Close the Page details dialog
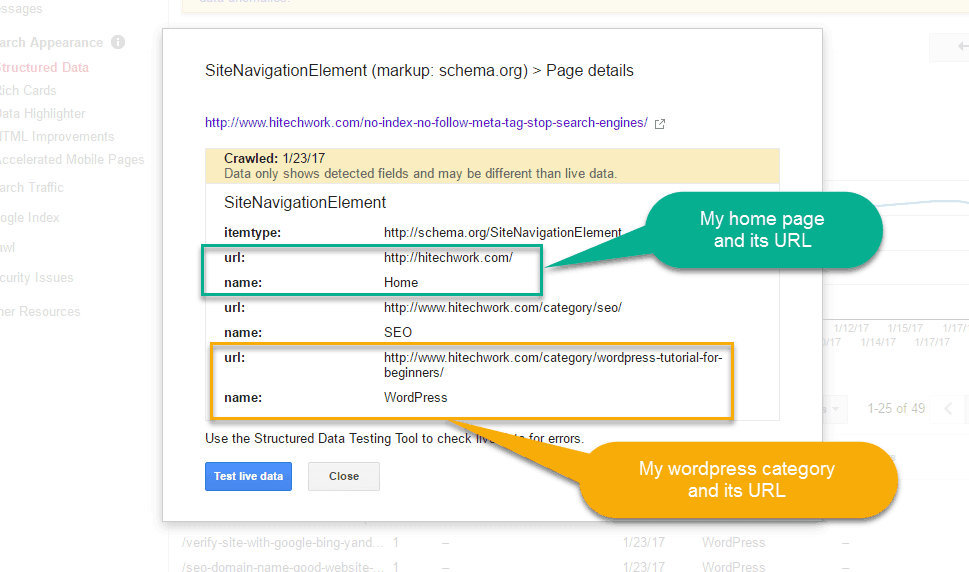Viewport: 969px width, 572px height. point(344,476)
